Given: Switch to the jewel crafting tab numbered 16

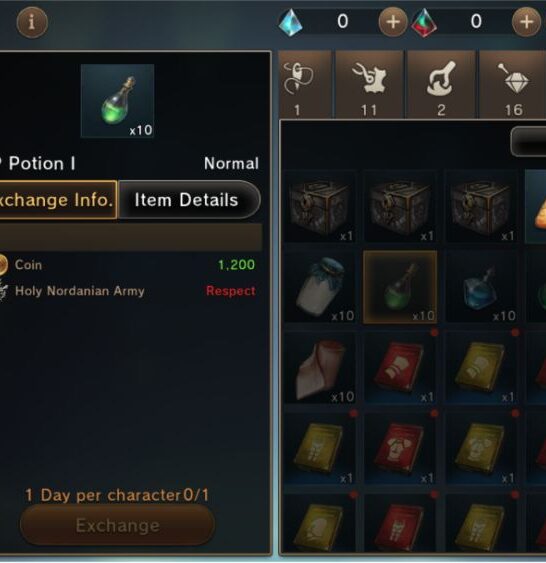Looking at the screenshot, I should [x=513, y=85].
